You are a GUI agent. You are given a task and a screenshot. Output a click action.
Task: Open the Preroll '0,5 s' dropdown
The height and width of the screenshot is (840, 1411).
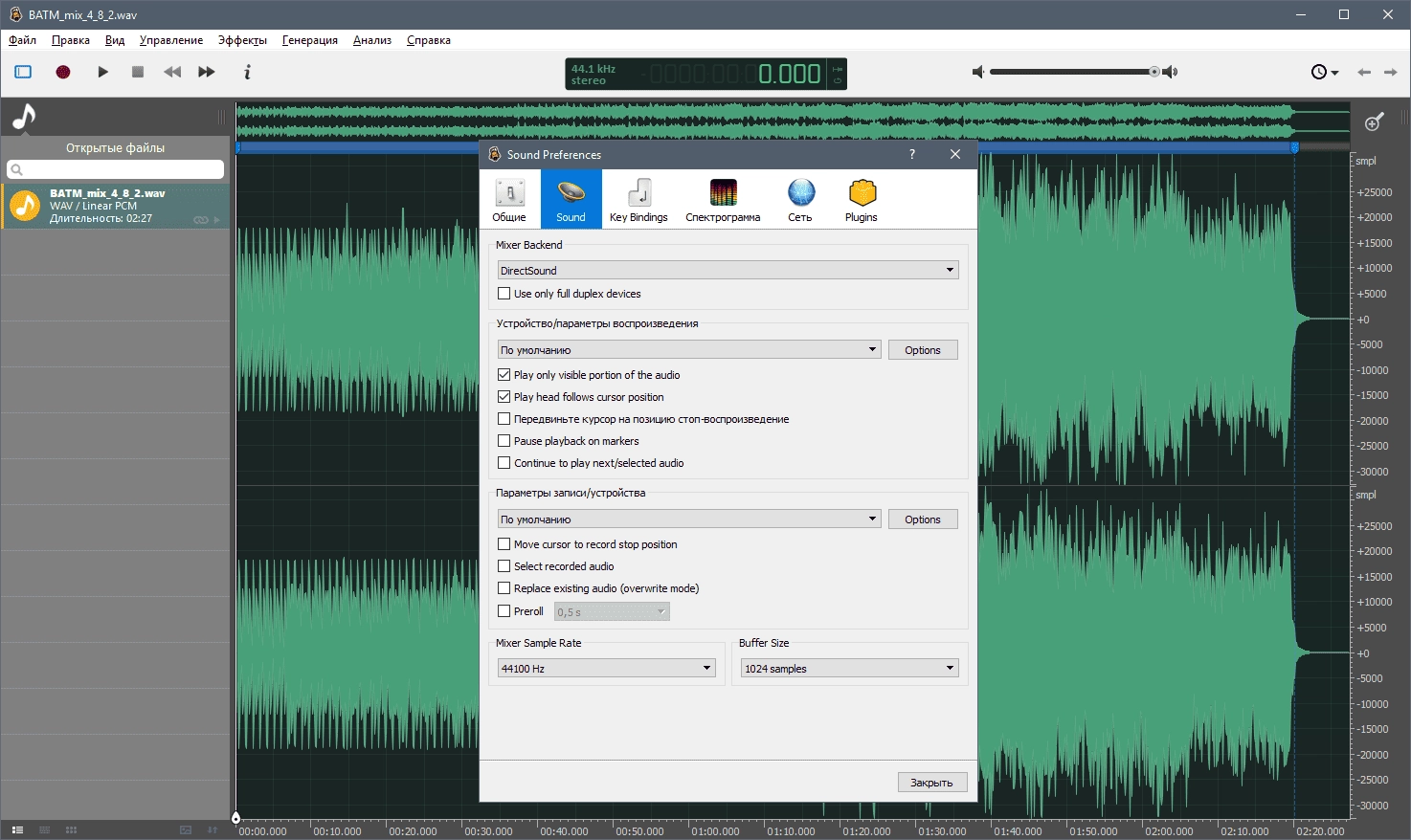click(x=612, y=612)
